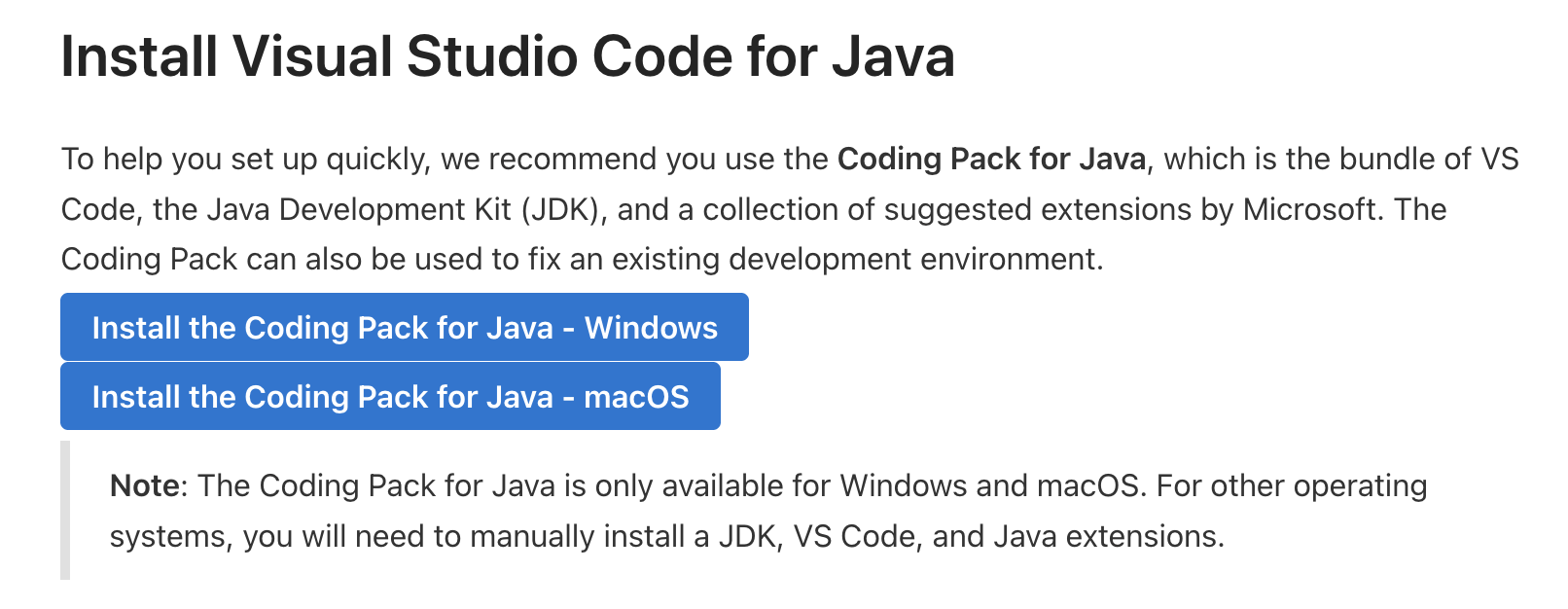
Task: Click Install the Coding Pack for Java - Windows
Action: pyautogui.click(x=404, y=328)
